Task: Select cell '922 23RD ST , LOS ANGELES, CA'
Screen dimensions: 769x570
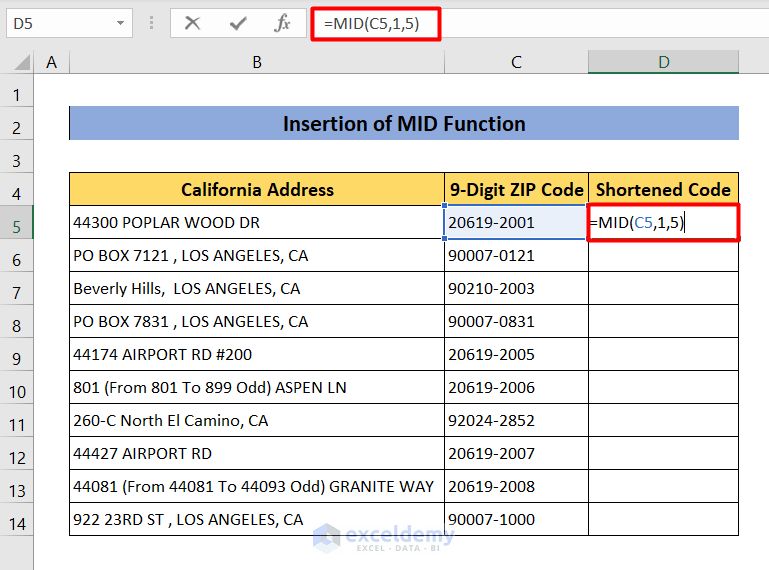Action: 257,519
